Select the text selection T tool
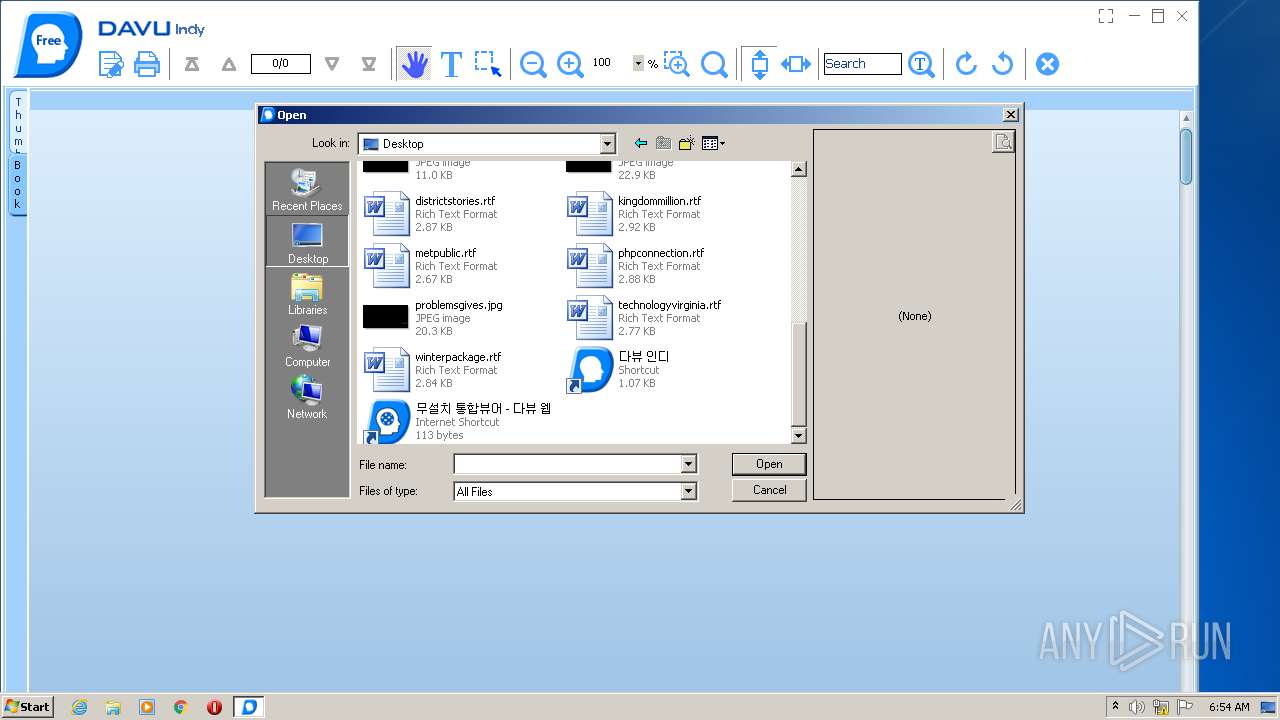 tap(451, 64)
